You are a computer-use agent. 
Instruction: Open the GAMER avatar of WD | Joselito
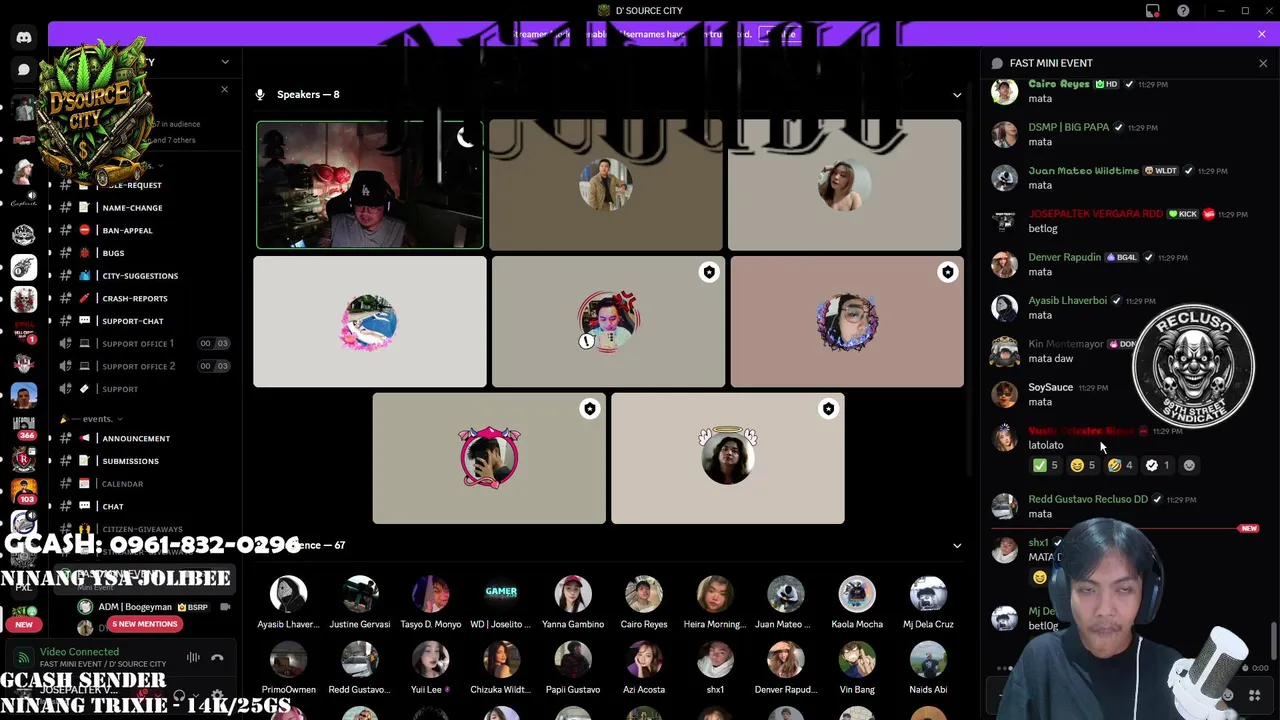[x=501, y=594]
